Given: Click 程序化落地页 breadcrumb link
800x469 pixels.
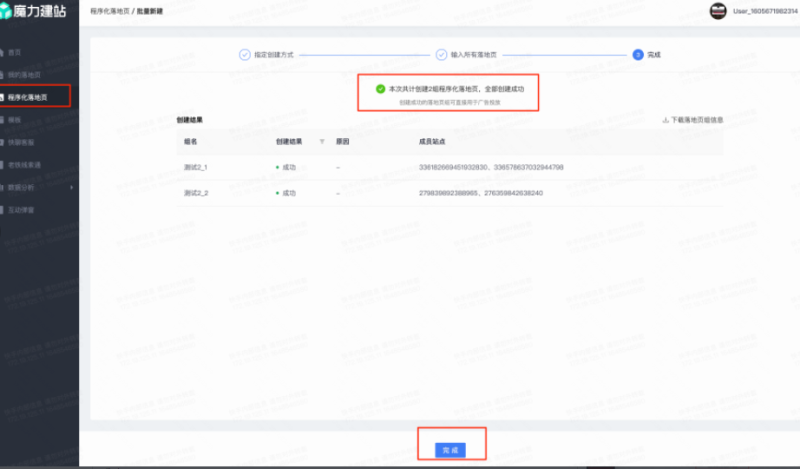Looking at the screenshot, I should click(x=110, y=11).
